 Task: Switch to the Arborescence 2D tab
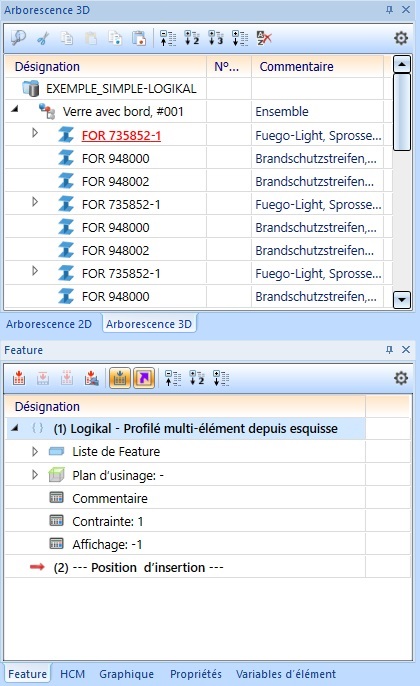click(x=49, y=324)
